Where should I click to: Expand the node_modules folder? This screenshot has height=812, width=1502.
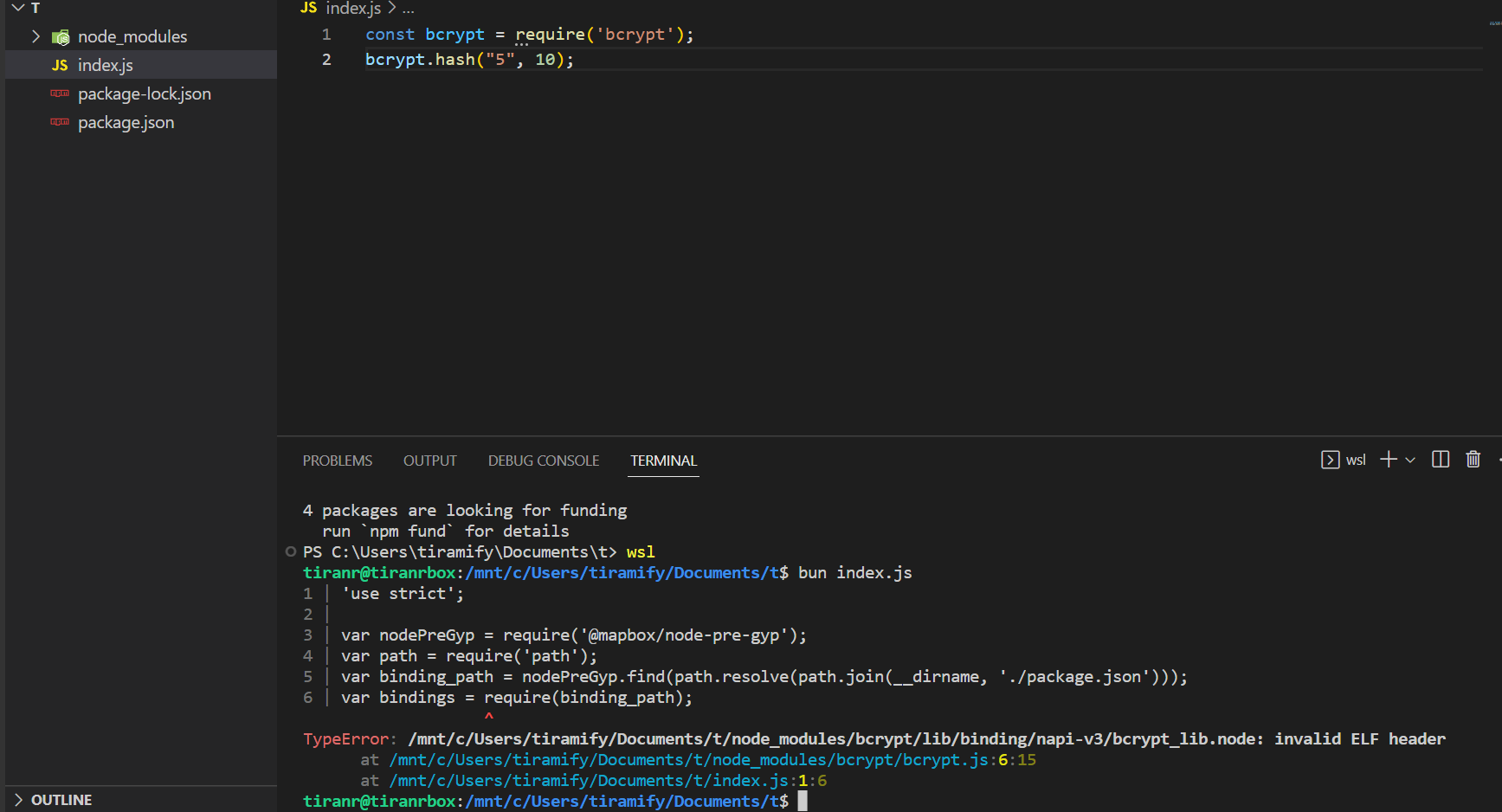coord(35,36)
